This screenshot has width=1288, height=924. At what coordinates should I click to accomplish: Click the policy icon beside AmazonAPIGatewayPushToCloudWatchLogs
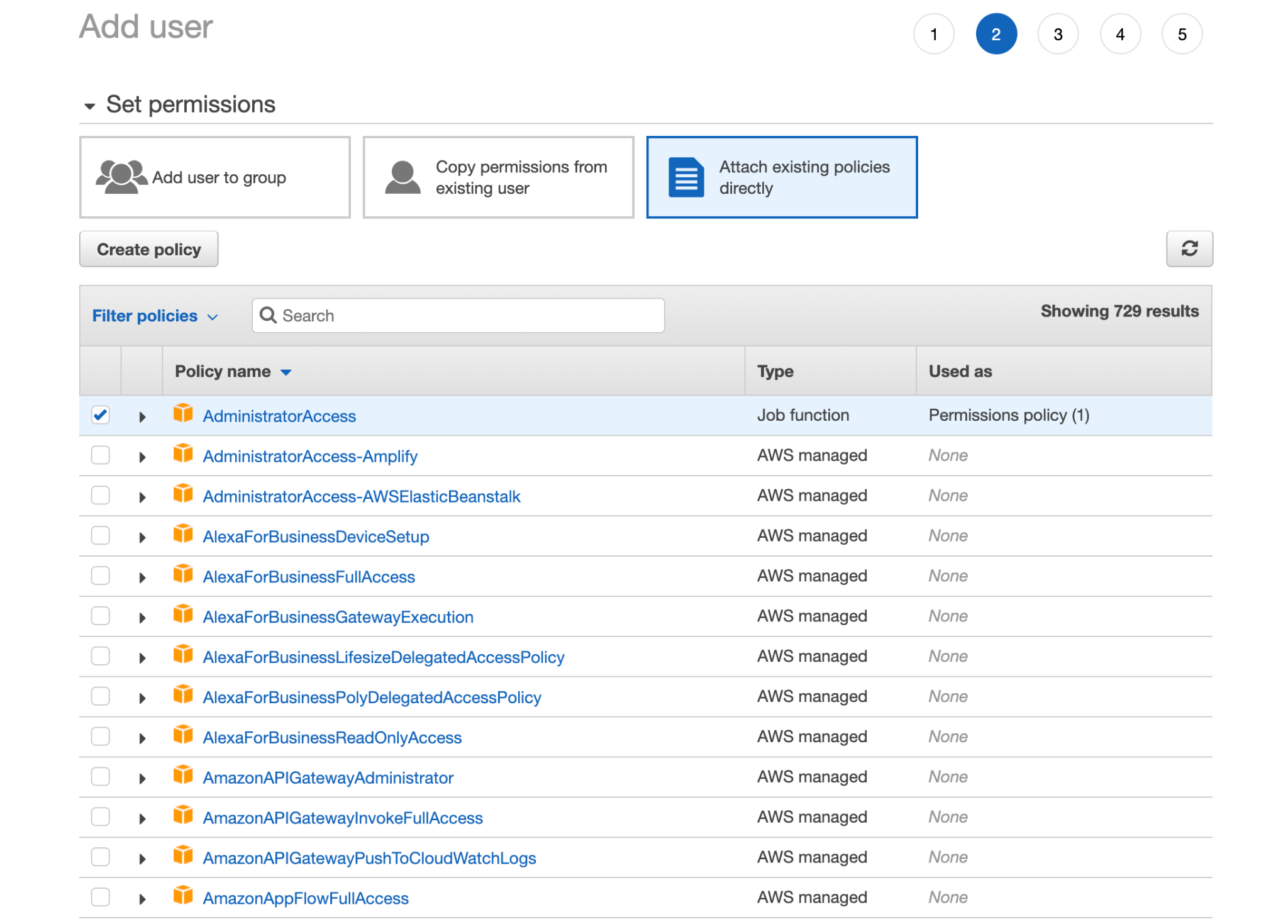point(183,856)
